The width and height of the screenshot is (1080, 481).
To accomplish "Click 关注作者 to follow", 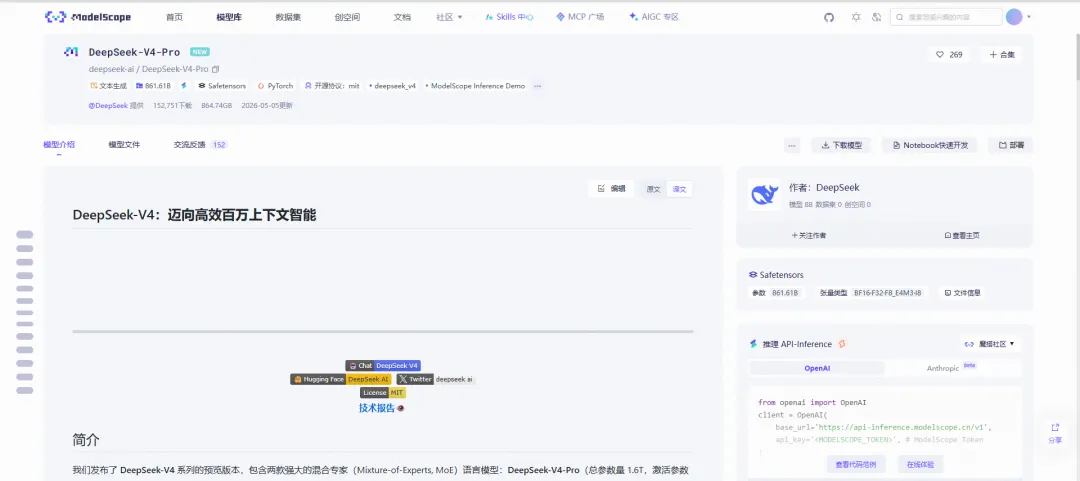I will coord(809,236).
